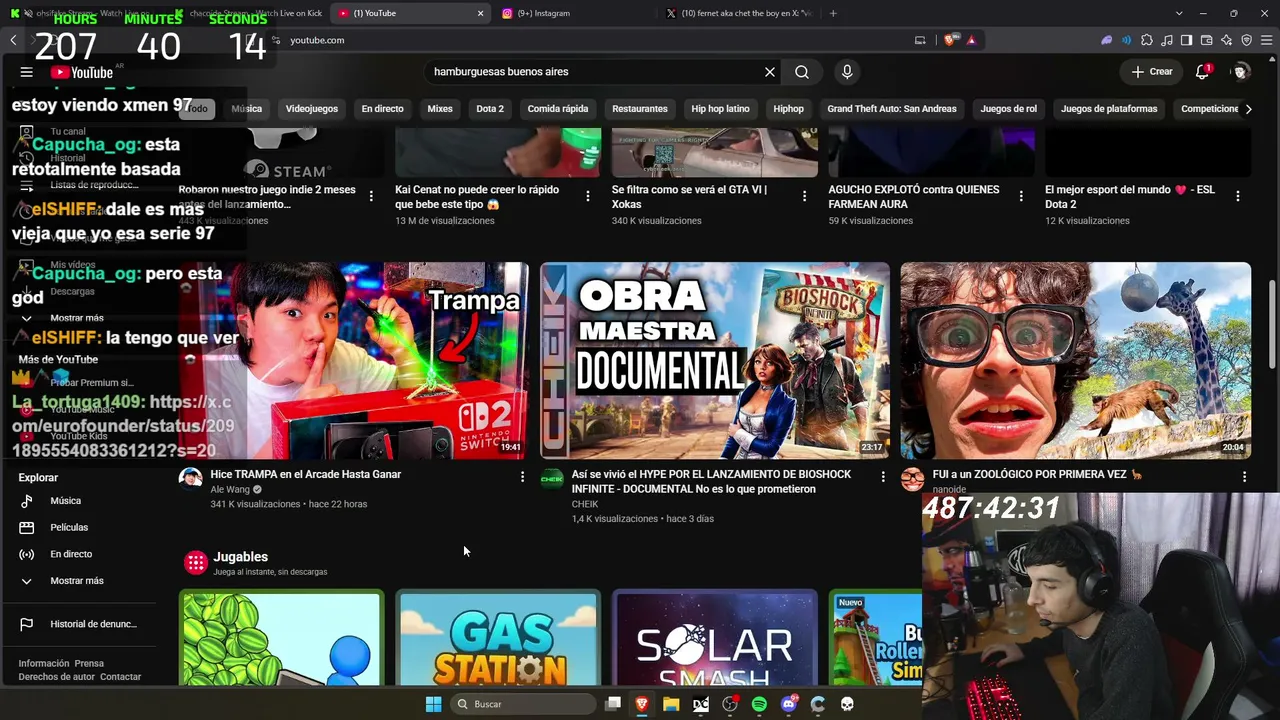Open title FUI a un ZOOLÓGICO POR PRIMERA VEZ

pyautogui.click(x=1037, y=474)
